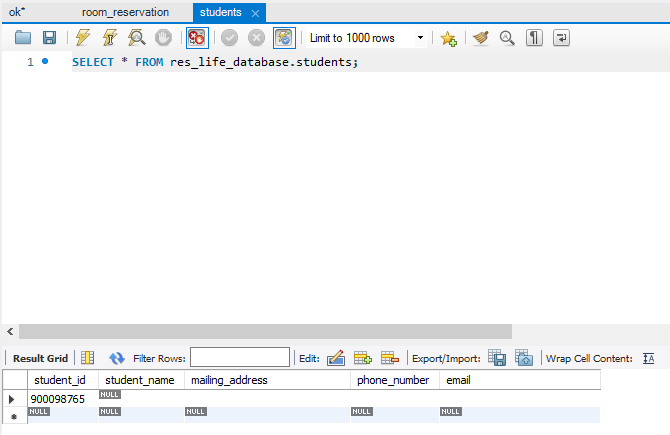
Task: Select NULL mailing_address cell in new row
Action: tap(267, 415)
